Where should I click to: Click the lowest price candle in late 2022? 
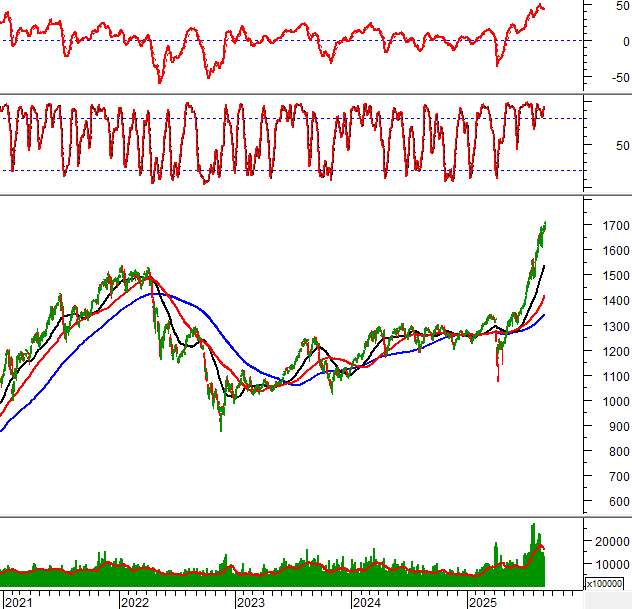coord(221,429)
